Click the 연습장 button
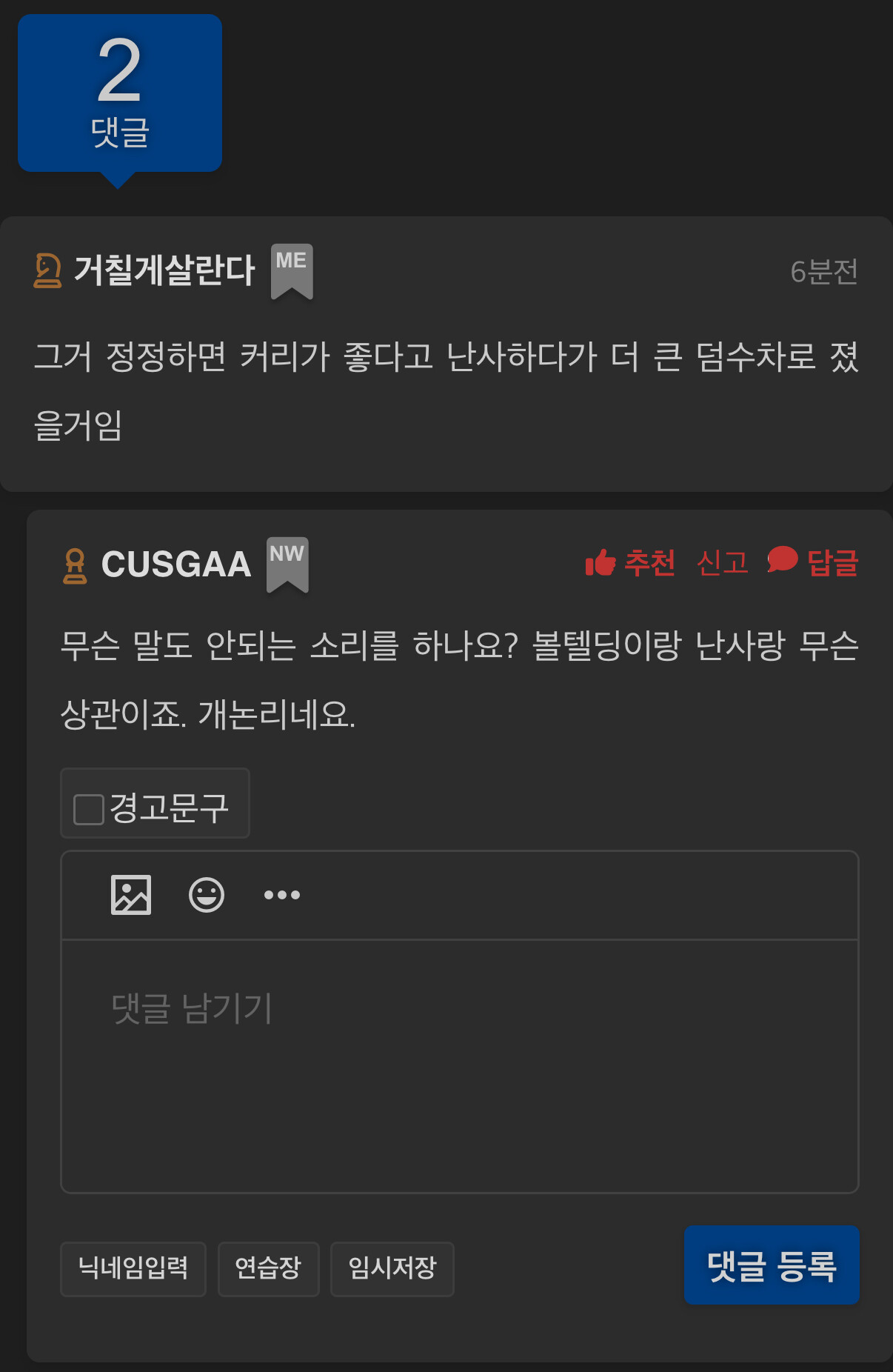This screenshot has width=893, height=1372. tap(269, 1269)
